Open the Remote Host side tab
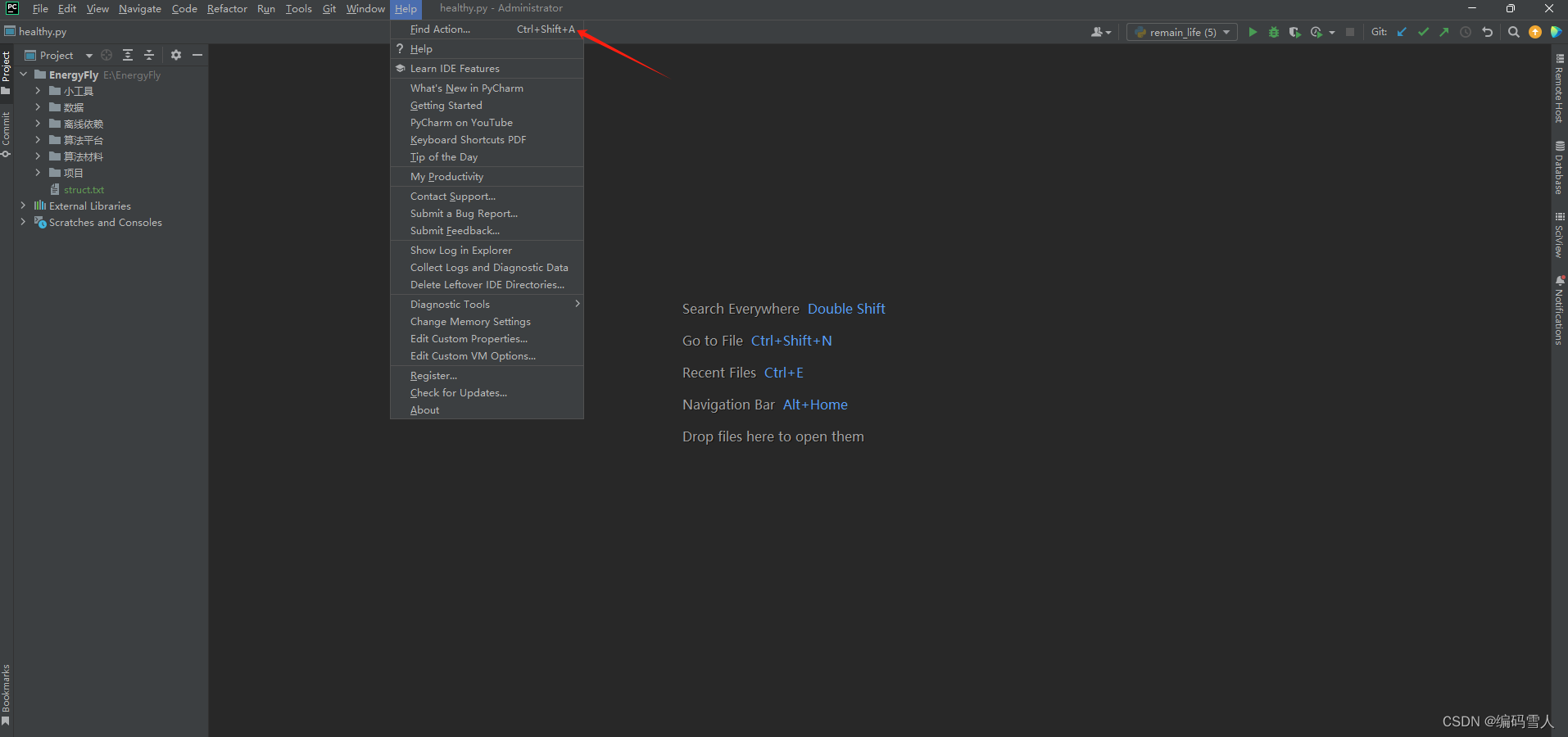Image resolution: width=1568 pixels, height=737 pixels. (1559, 88)
